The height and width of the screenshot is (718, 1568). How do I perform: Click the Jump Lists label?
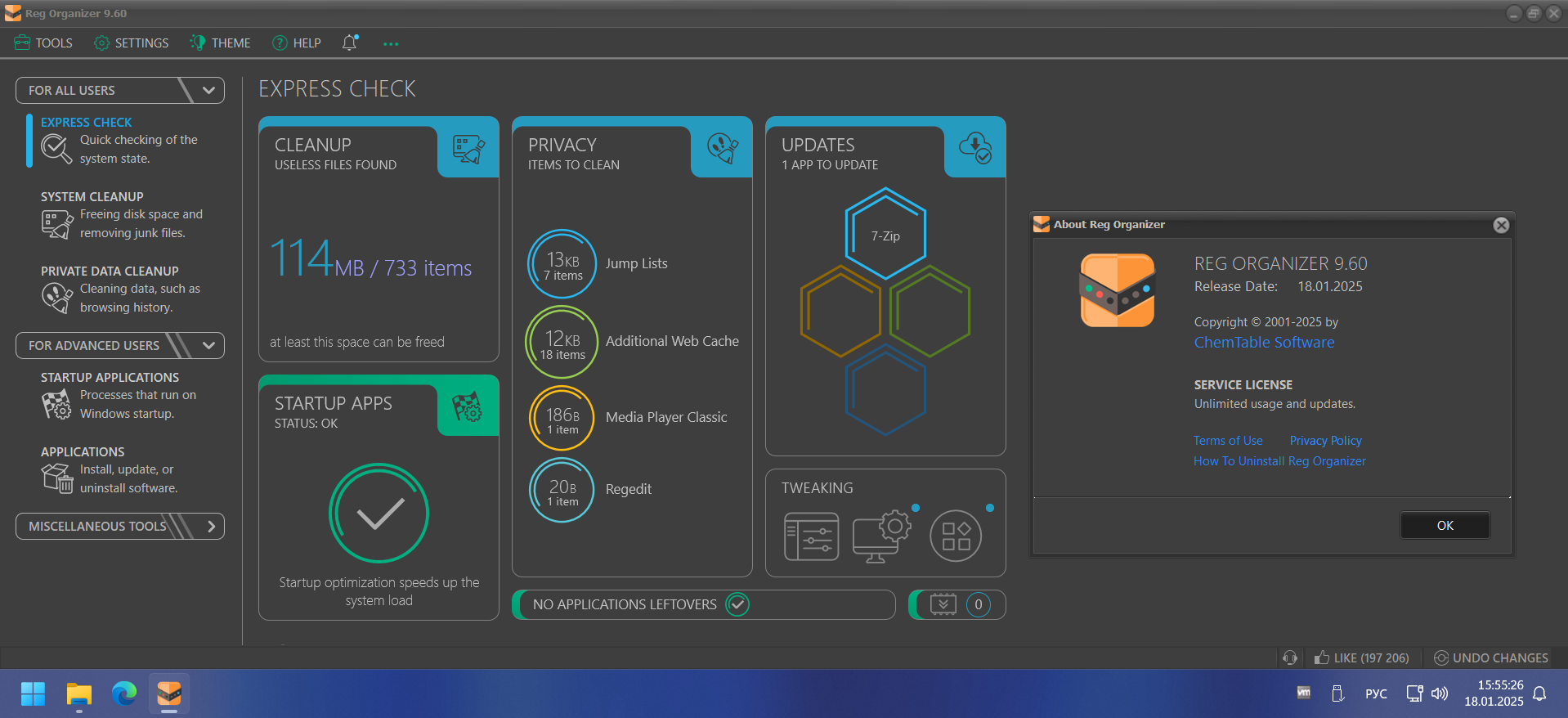[636, 263]
